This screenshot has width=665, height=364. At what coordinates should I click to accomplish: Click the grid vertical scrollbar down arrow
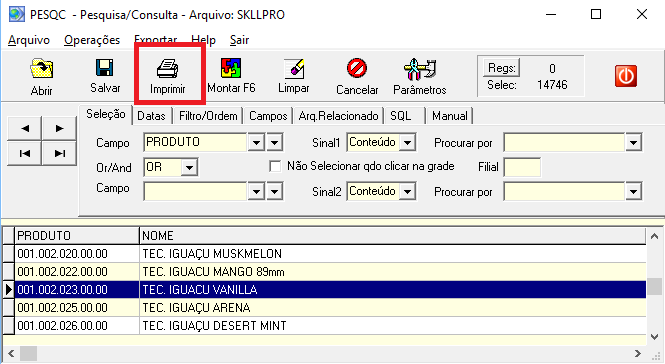[654, 337]
